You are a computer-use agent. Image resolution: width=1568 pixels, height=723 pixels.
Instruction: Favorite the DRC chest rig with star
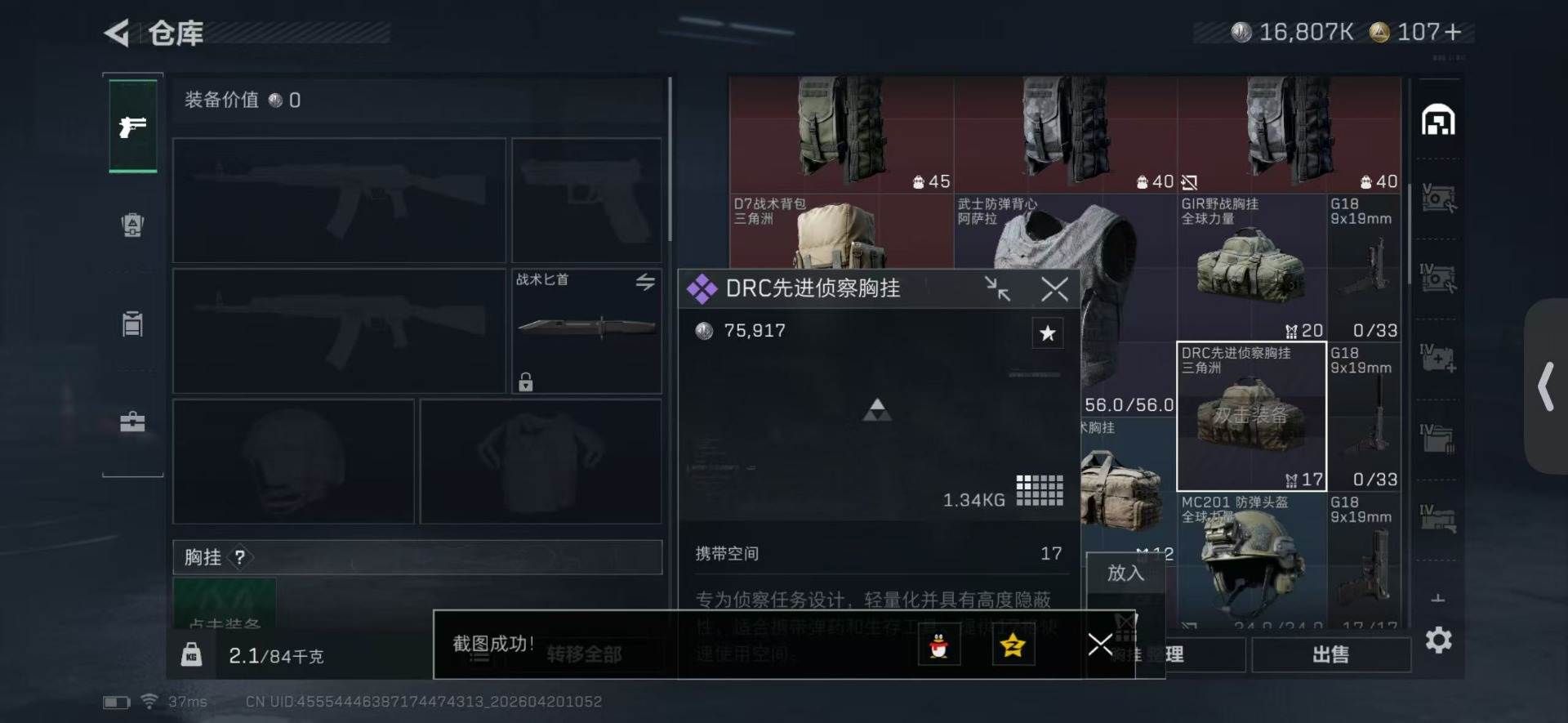[x=1048, y=332]
